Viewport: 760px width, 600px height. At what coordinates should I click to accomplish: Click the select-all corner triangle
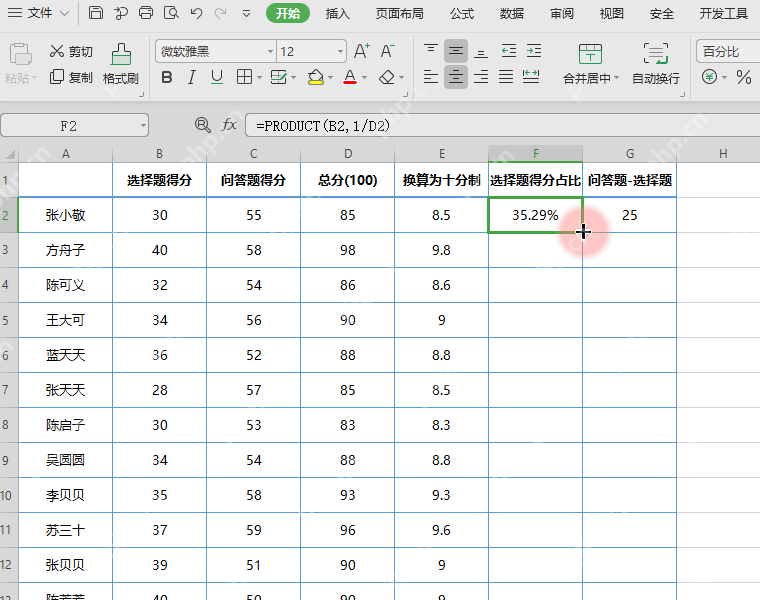coord(9,154)
